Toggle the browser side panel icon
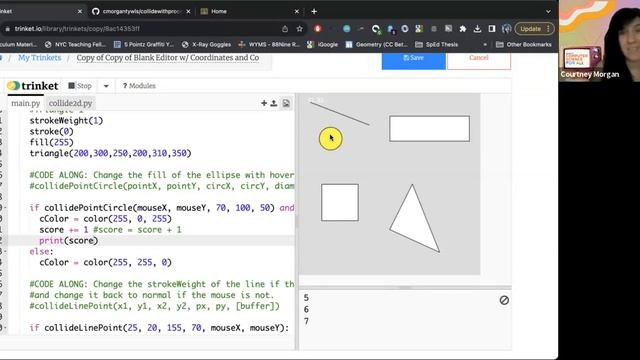Screen dimensions: 640x360 coord(492,29)
